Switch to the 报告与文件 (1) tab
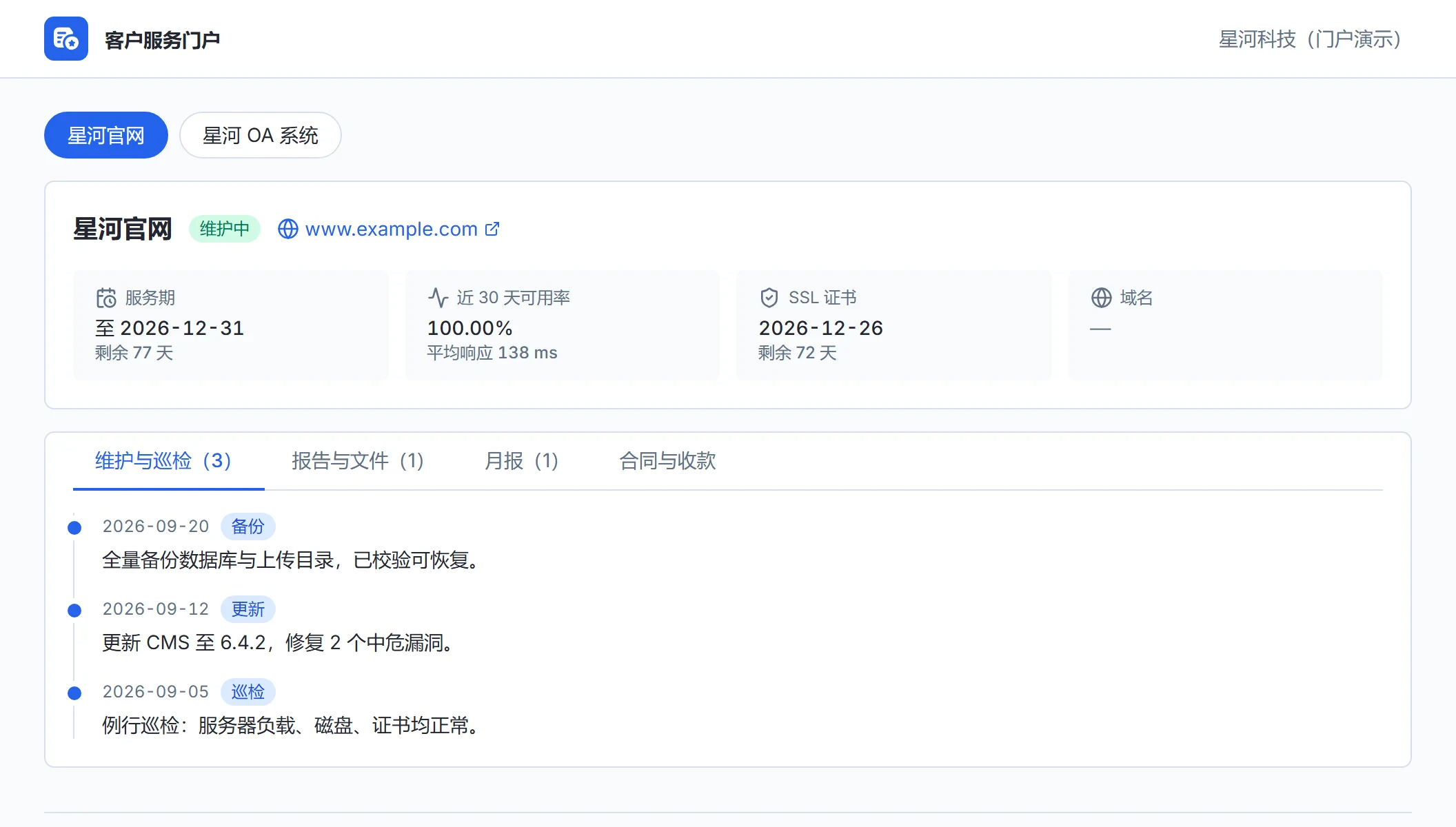Screen dimensions: 1456x827 point(357,461)
